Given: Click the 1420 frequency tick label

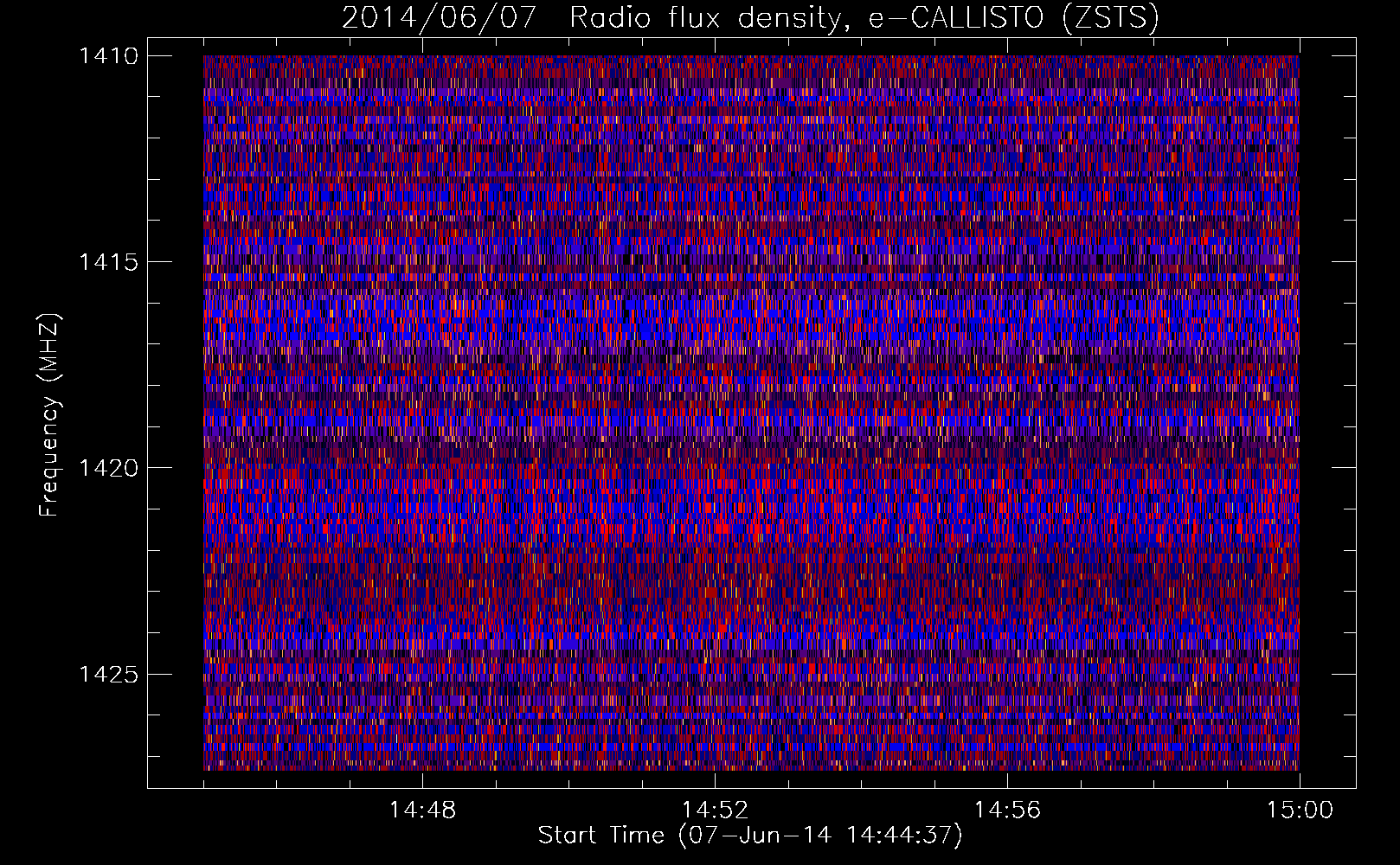Looking at the screenshot, I should (108, 468).
